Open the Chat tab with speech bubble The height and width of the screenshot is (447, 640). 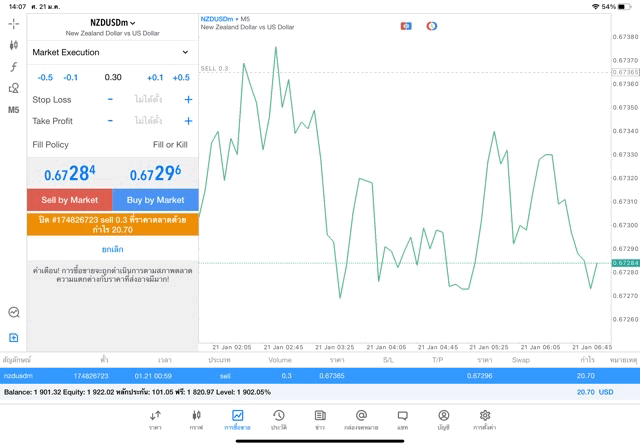pyautogui.click(x=402, y=420)
